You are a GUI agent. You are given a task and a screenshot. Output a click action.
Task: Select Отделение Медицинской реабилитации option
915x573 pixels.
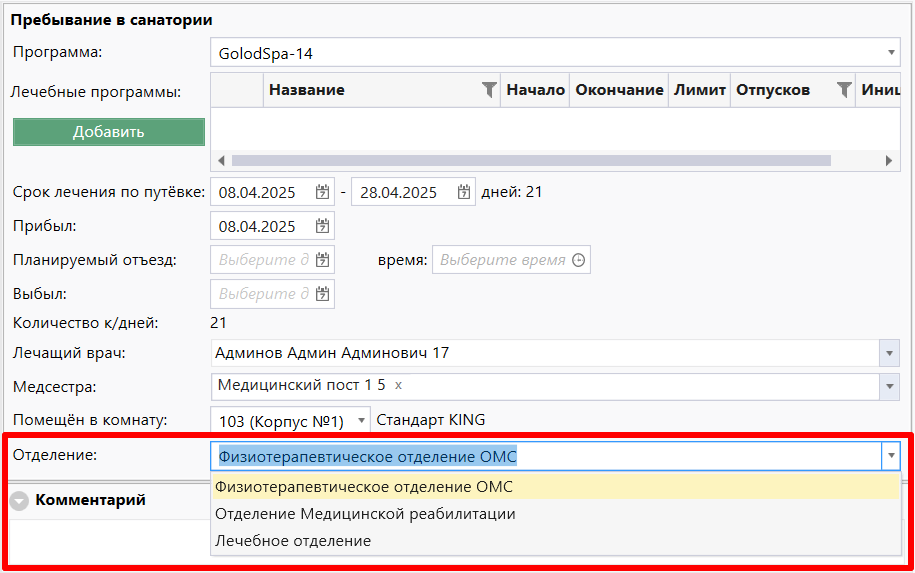click(365, 514)
